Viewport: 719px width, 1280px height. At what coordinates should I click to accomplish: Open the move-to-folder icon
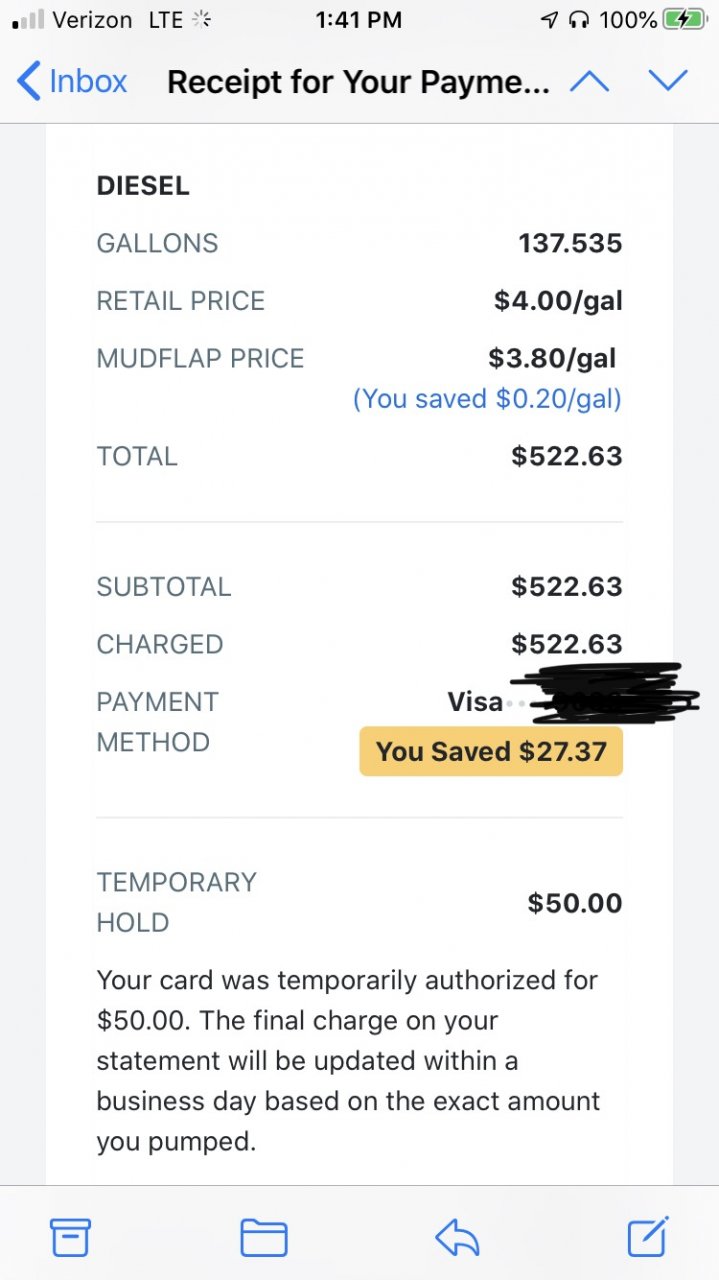point(264,1238)
